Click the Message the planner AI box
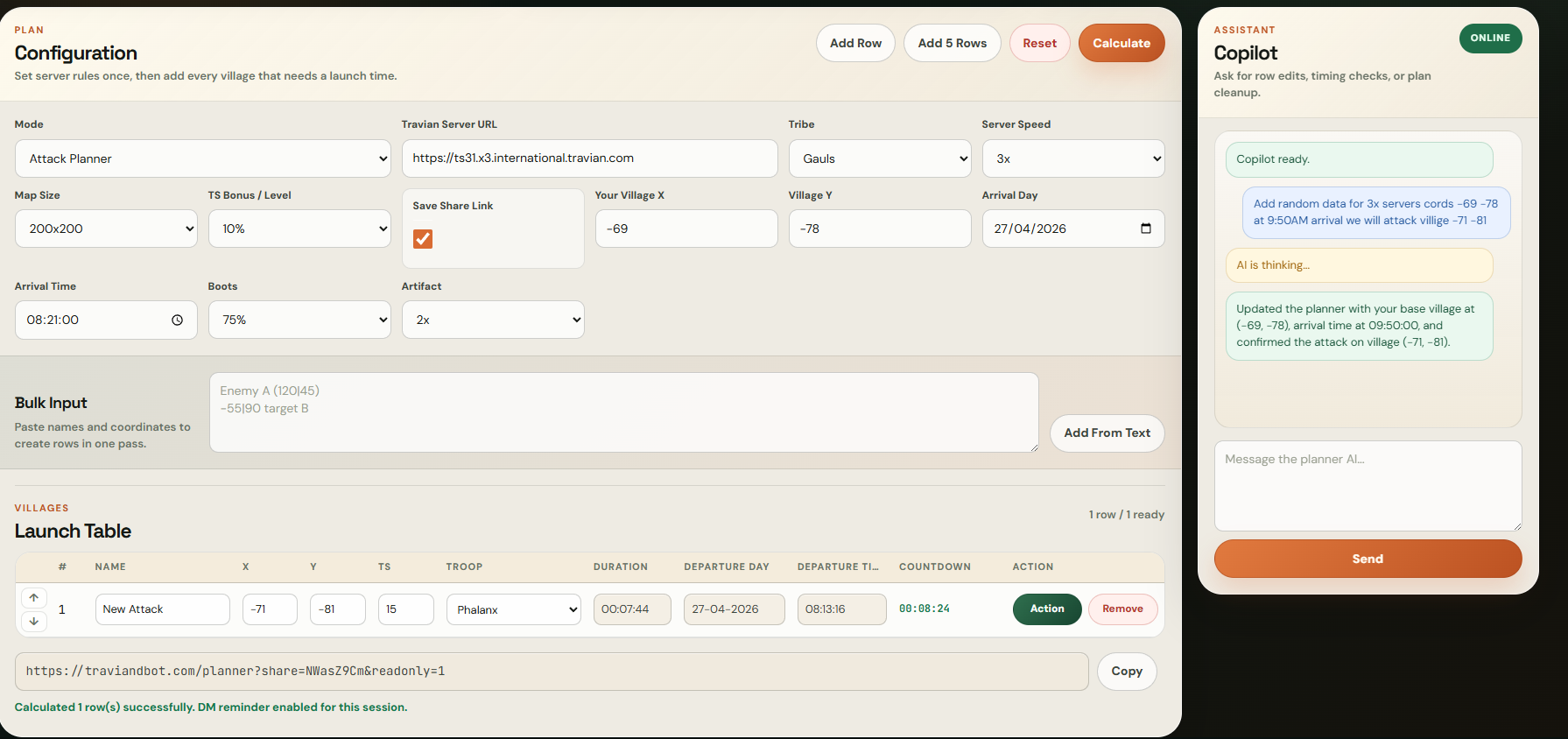Viewport: 1568px width, 739px height. (x=1368, y=485)
